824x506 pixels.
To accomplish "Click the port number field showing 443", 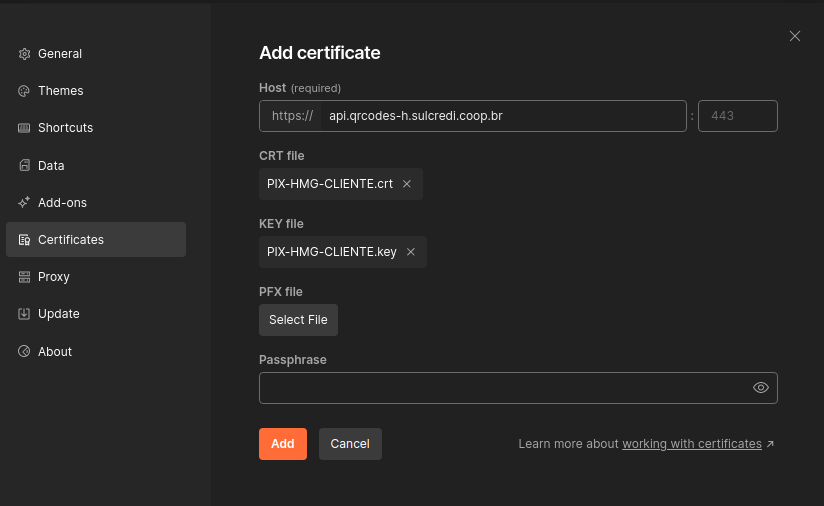I will [x=737, y=116].
